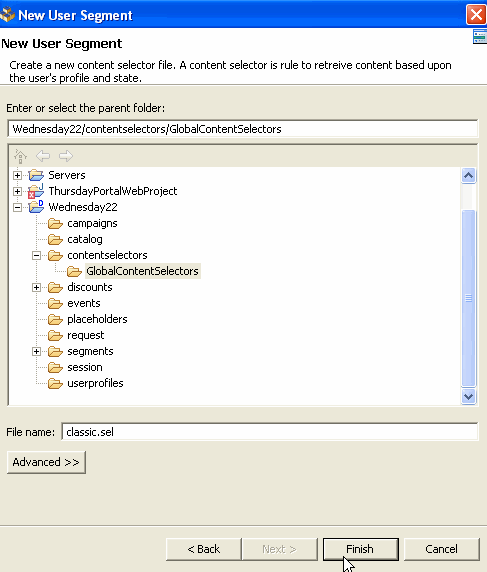Click the placeholders folder icon

click(x=55, y=319)
